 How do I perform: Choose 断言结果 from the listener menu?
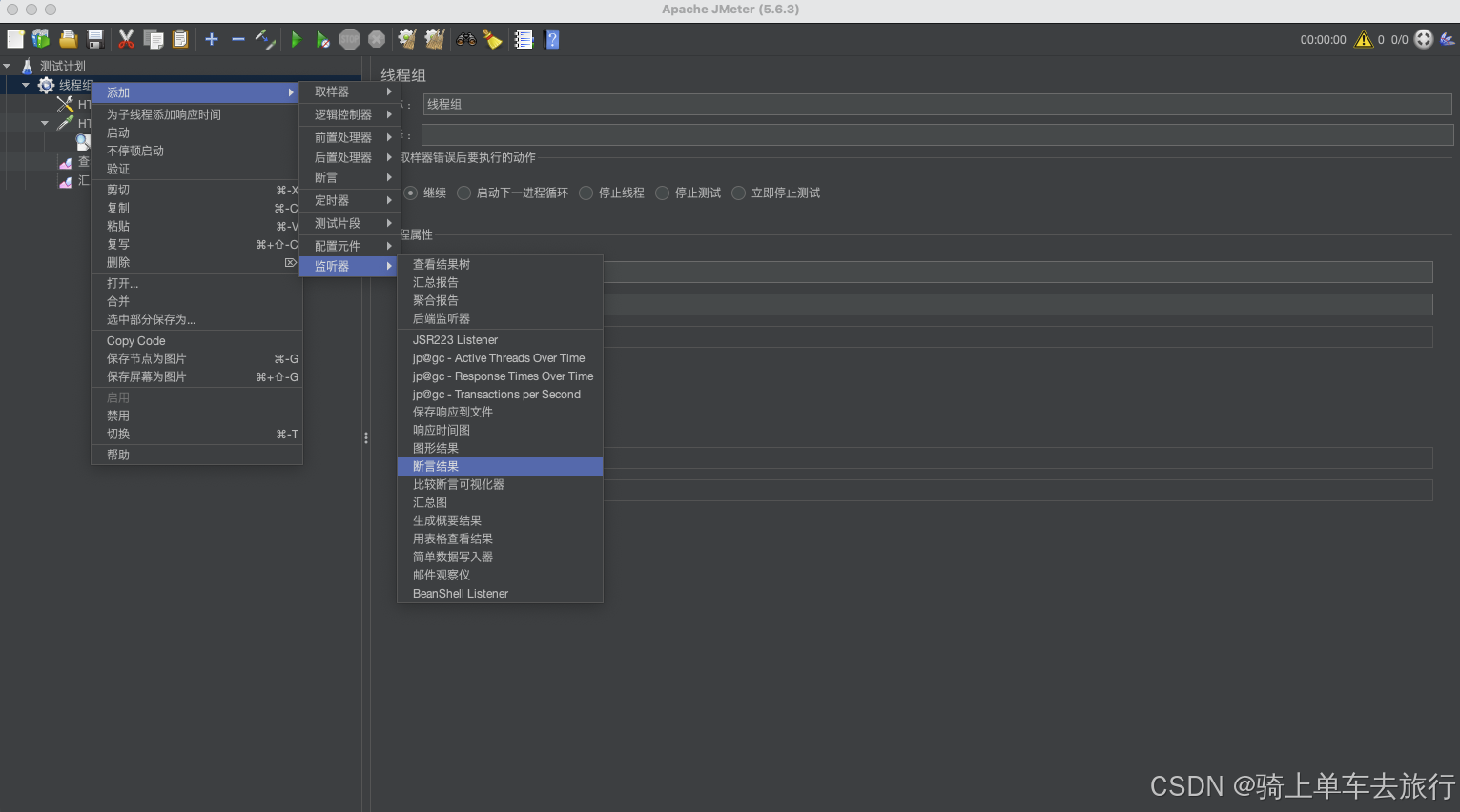436,466
